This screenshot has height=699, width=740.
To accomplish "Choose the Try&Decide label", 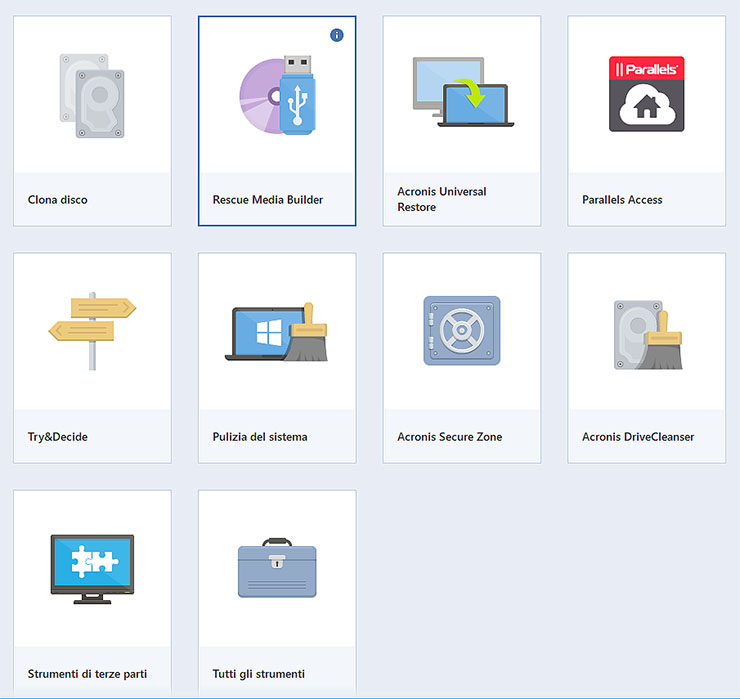I will pyautogui.click(x=58, y=437).
